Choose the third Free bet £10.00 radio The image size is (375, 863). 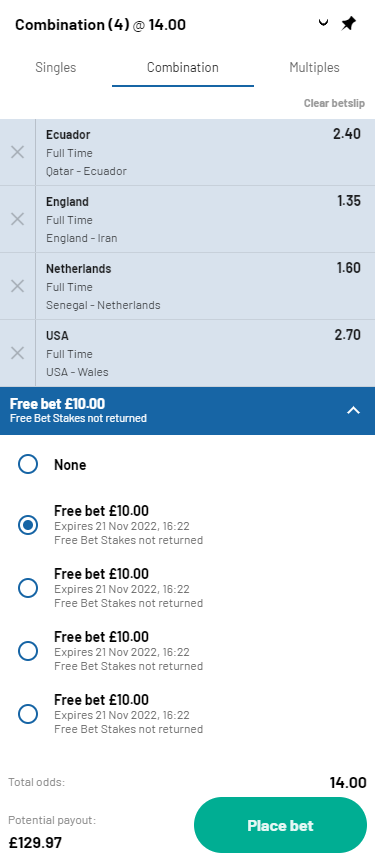click(x=28, y=652)
